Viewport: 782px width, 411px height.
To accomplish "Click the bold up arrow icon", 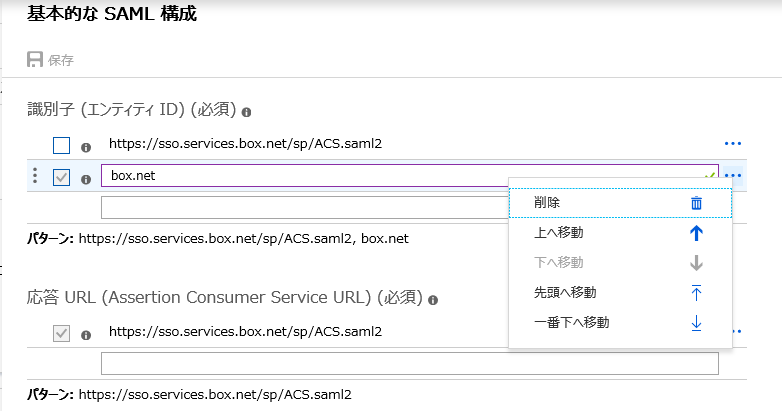I will (696, 233).
